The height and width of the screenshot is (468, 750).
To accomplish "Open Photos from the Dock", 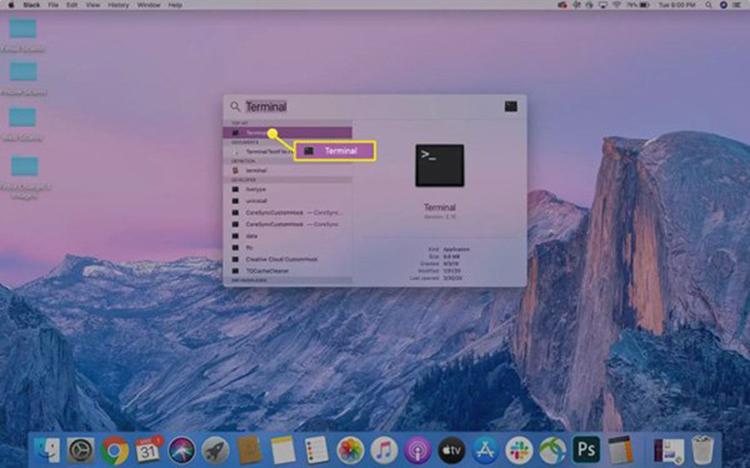I will click(x=350, y=450).
